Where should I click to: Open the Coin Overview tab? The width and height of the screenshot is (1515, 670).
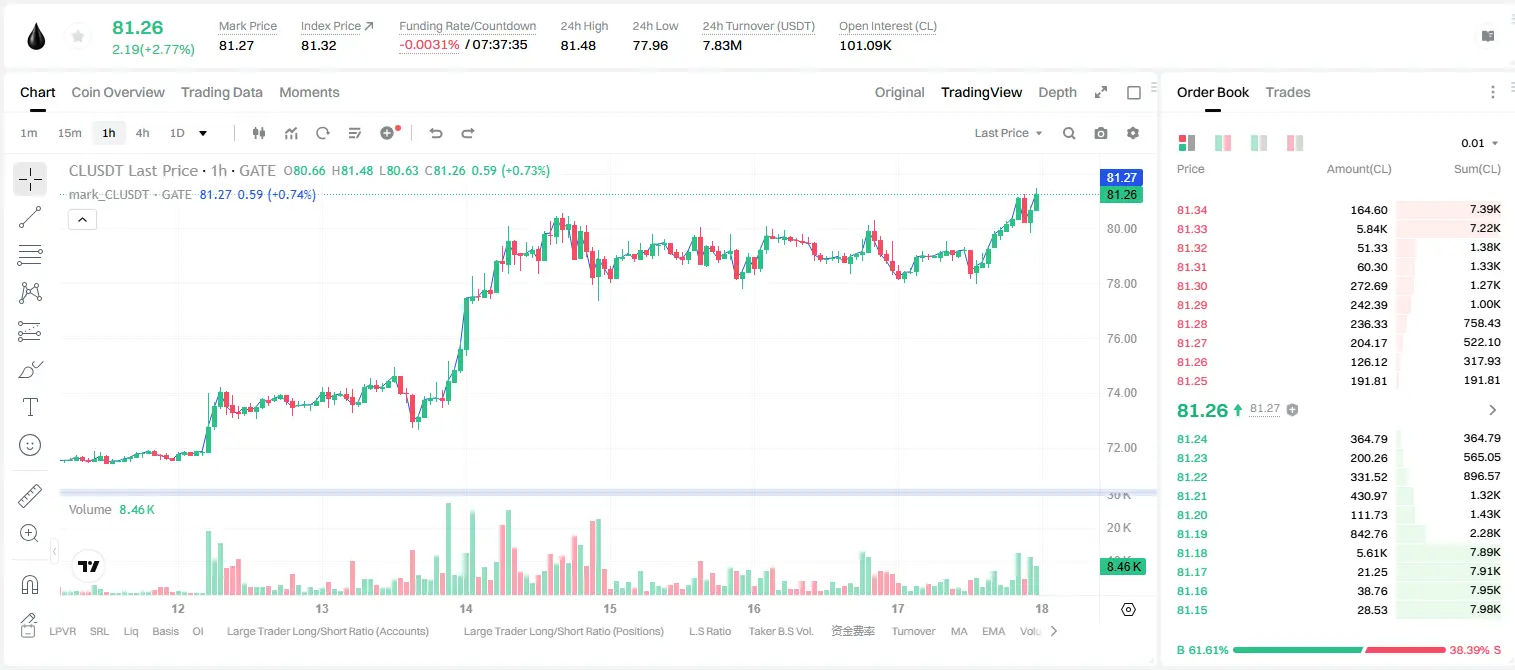point(118,92)
